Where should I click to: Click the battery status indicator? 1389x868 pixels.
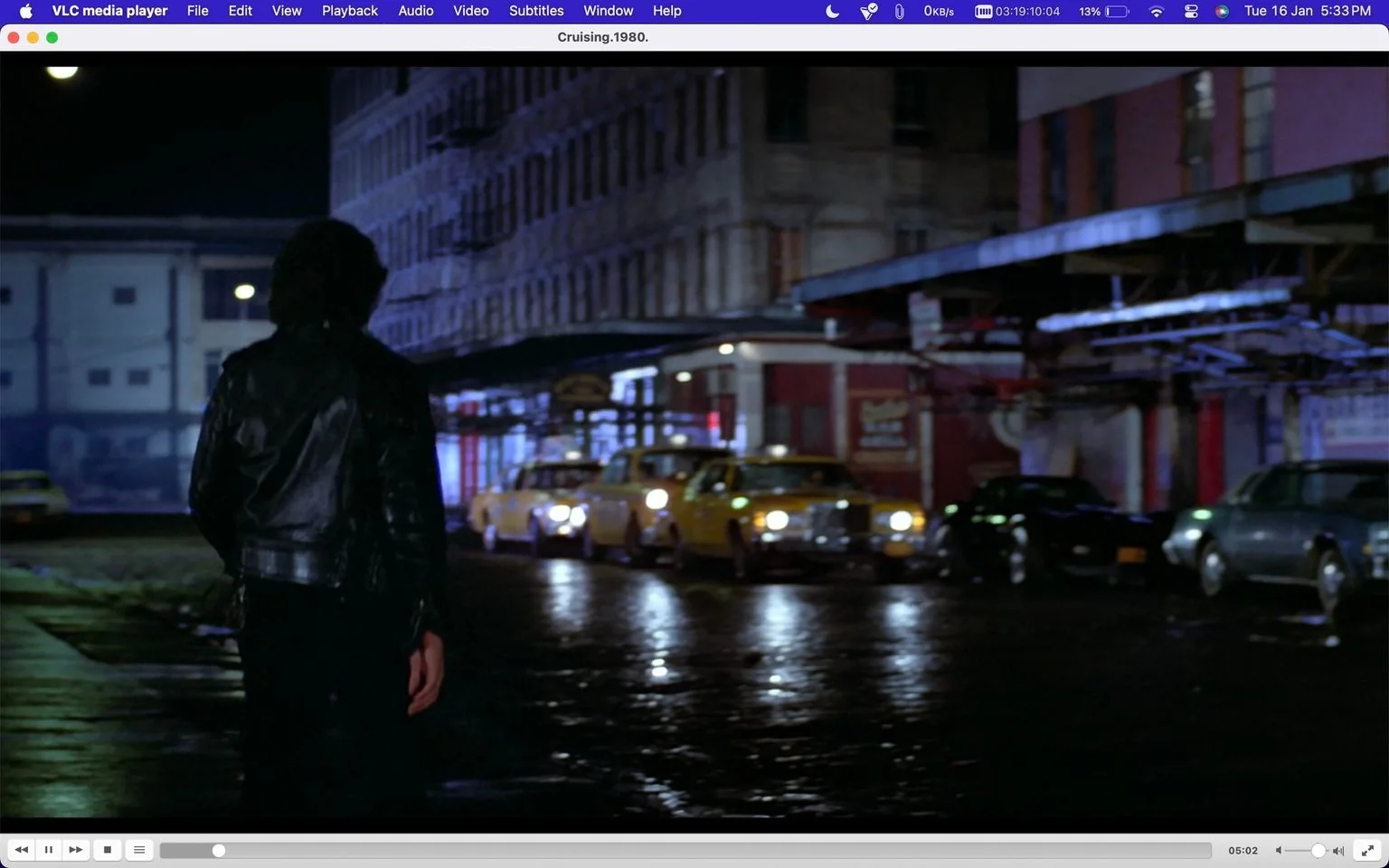coord(1103,12)
